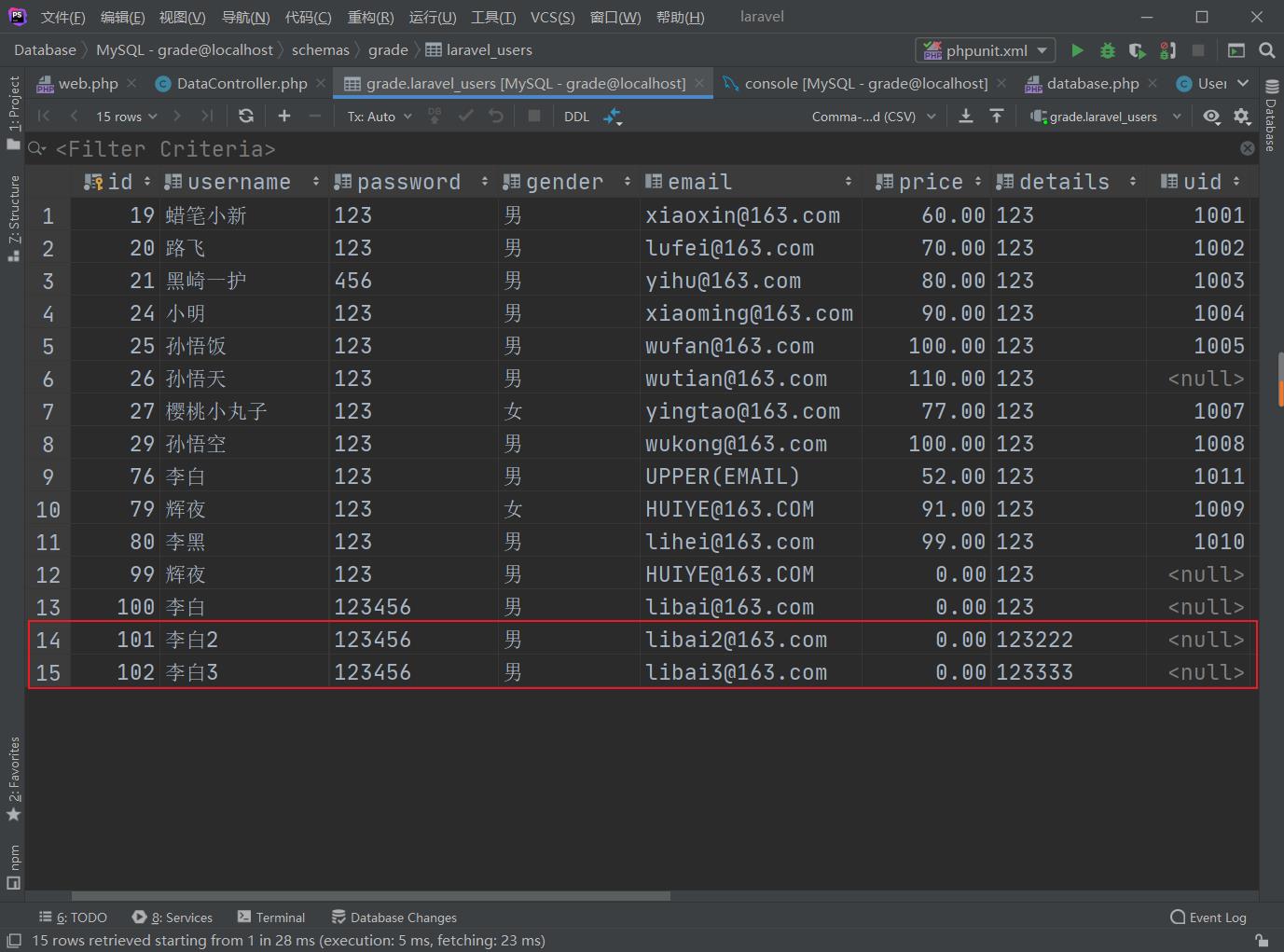Select the 123333 details cell
The width and height of the screenshot is (1284, 952).
[1069, 672]
